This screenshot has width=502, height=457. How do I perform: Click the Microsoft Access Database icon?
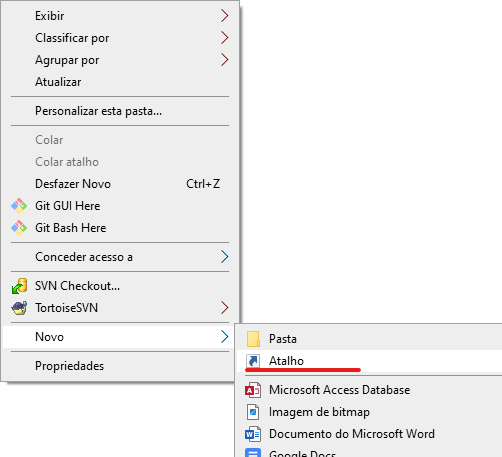coord(253,390)
